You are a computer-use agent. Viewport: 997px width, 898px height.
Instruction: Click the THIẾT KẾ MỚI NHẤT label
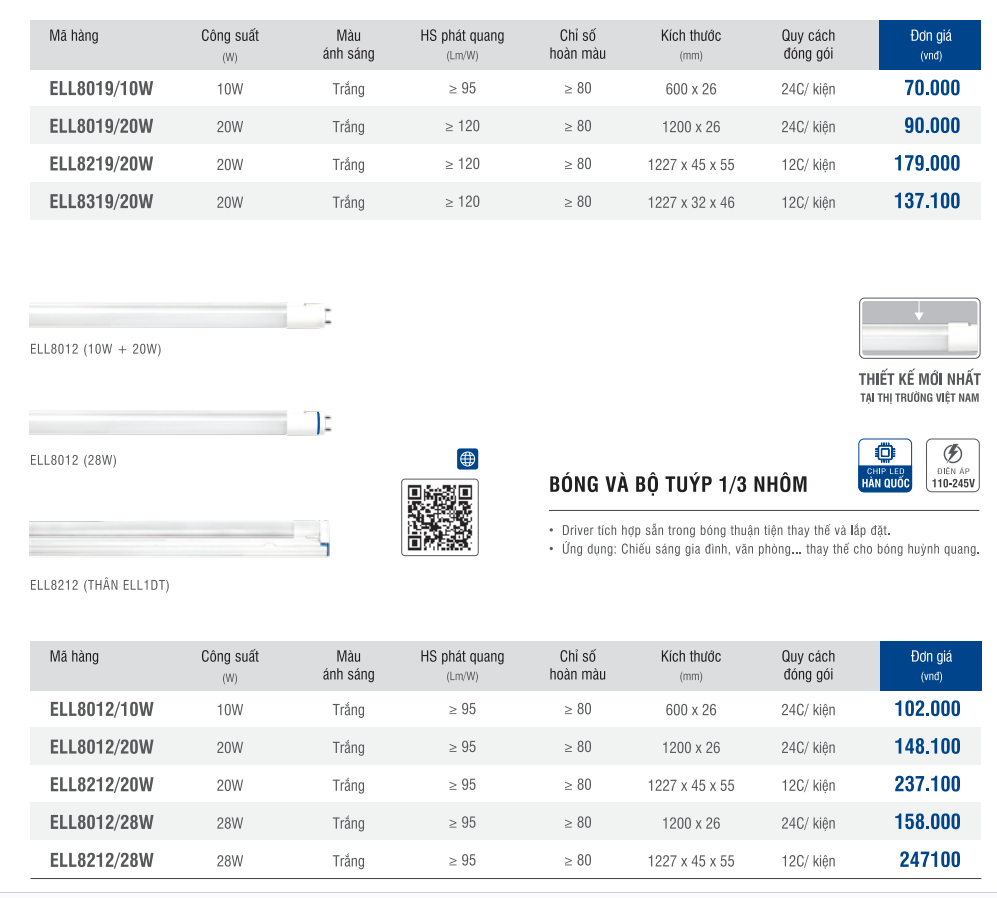pyautogui.click(x=919, y=379)
